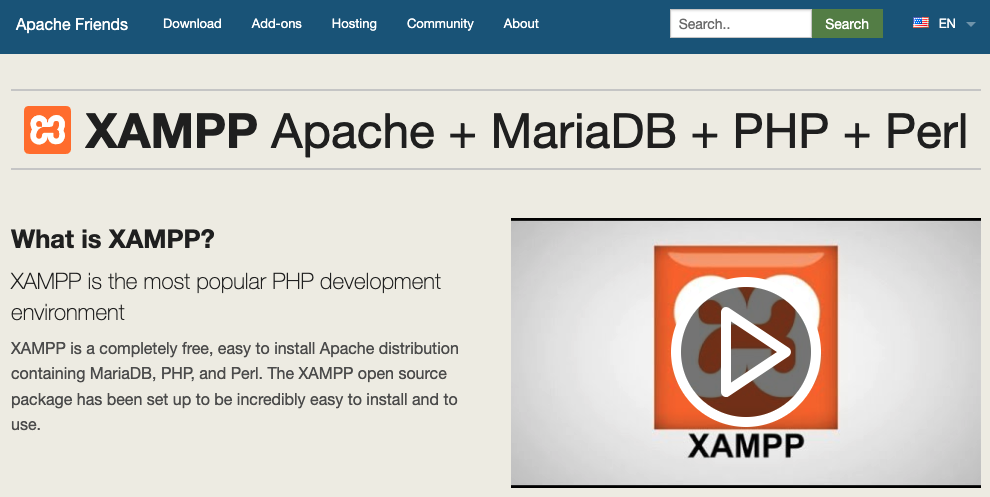Viewport: 990px width, 497px height.
Task: Focus the Search.. input field
Action: [740, 24]
